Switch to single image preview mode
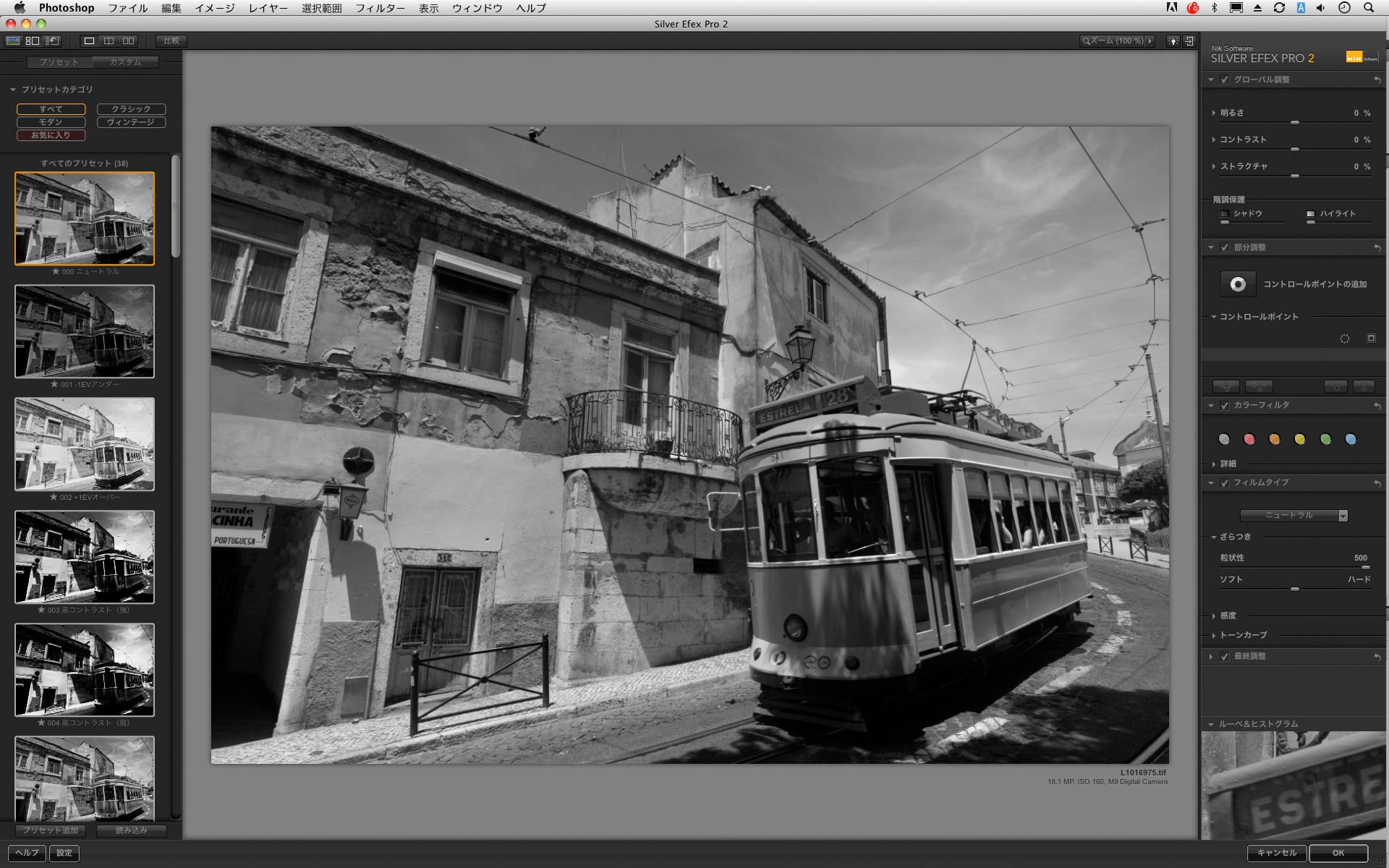Image resolution: width=1389 pixels, height=868 pixels. 89,41
